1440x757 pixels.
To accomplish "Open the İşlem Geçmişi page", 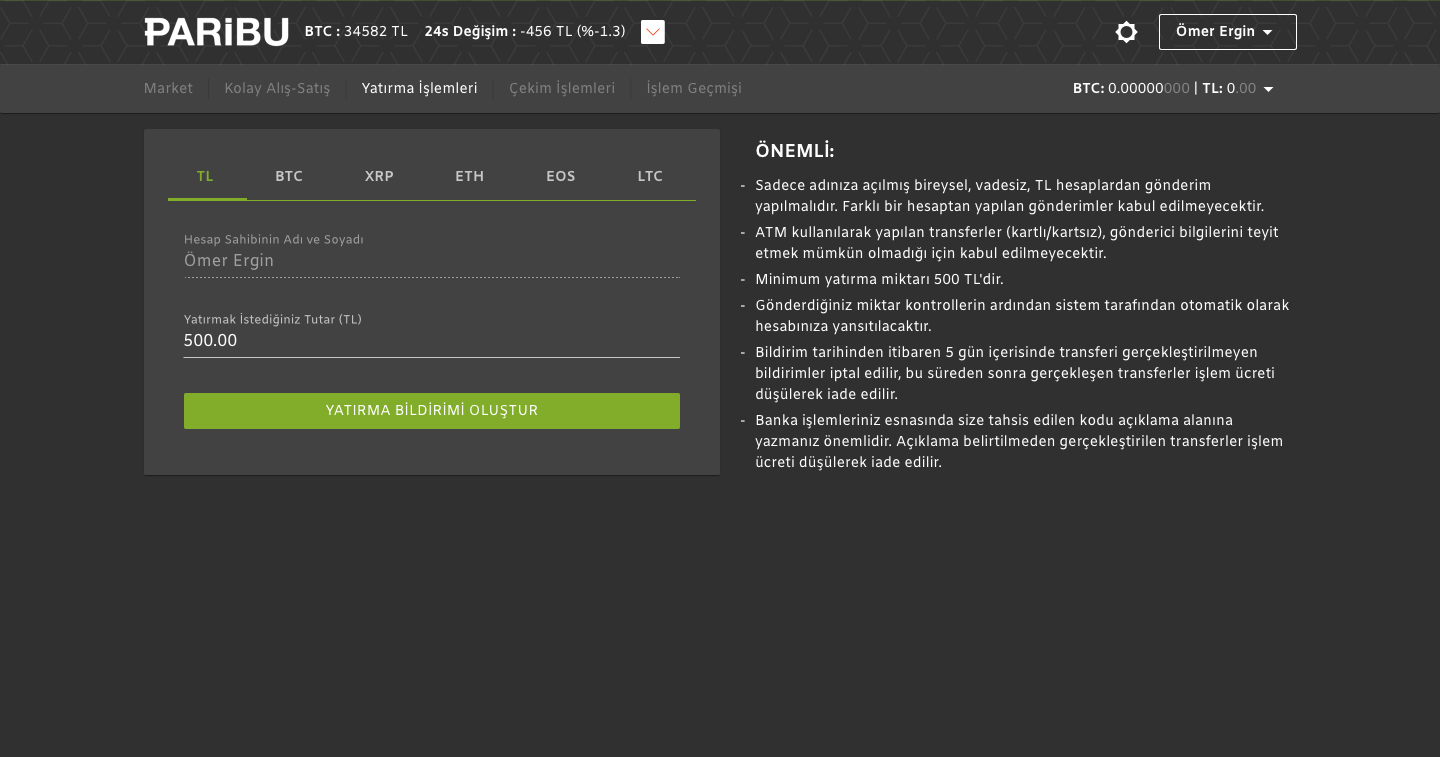I will 694,89.
